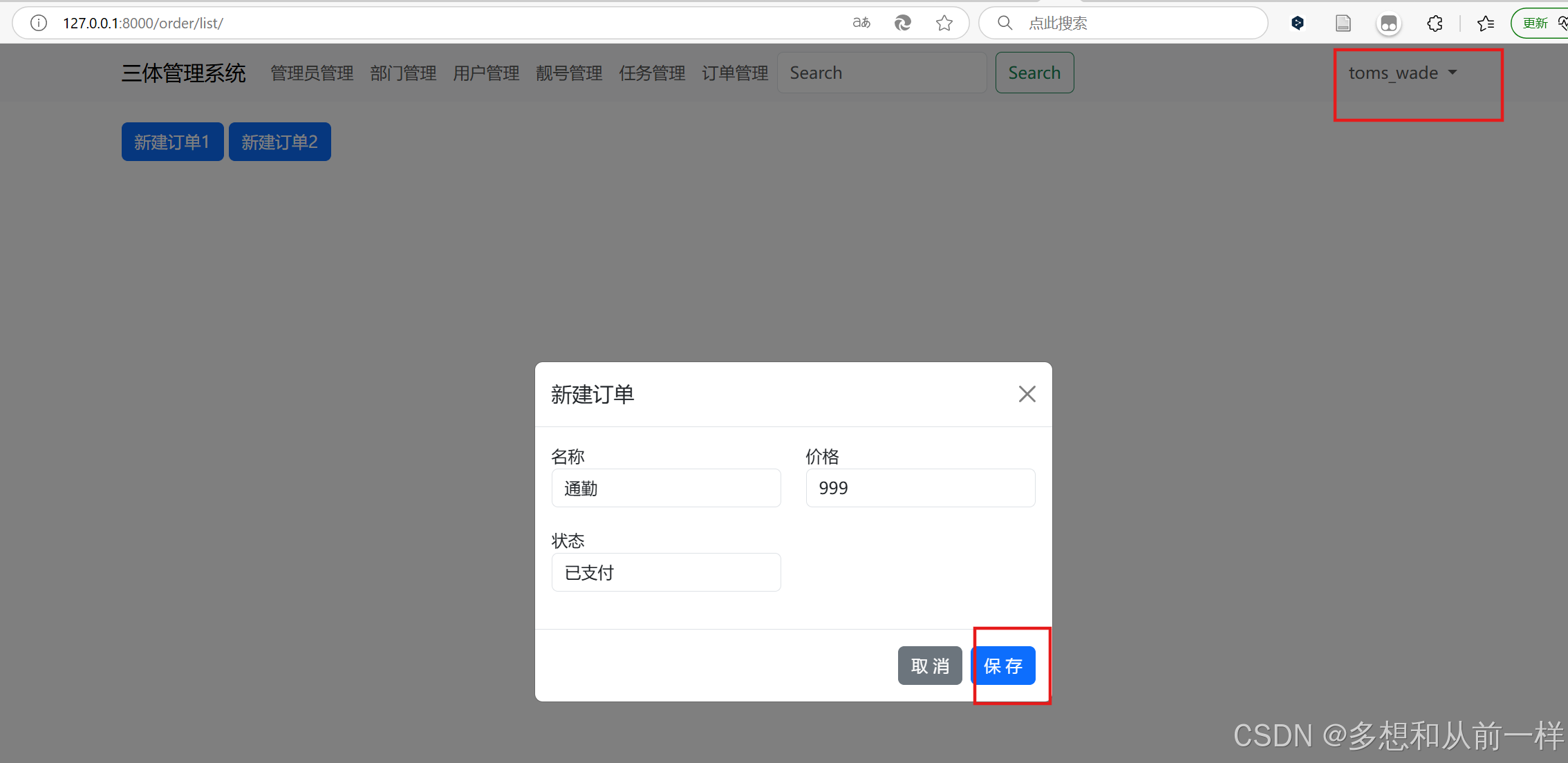The width and height of the screenshot is (1568, 763).
Task: Click the browser refresh-style icon beside the star
Action: tap(902, 23)
